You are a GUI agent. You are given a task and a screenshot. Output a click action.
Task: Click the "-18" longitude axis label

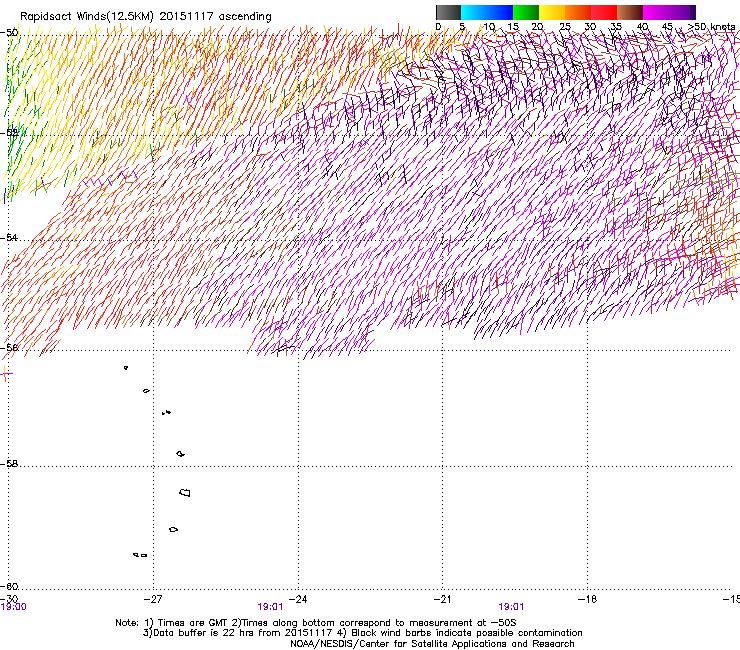(x=588, y=599)
